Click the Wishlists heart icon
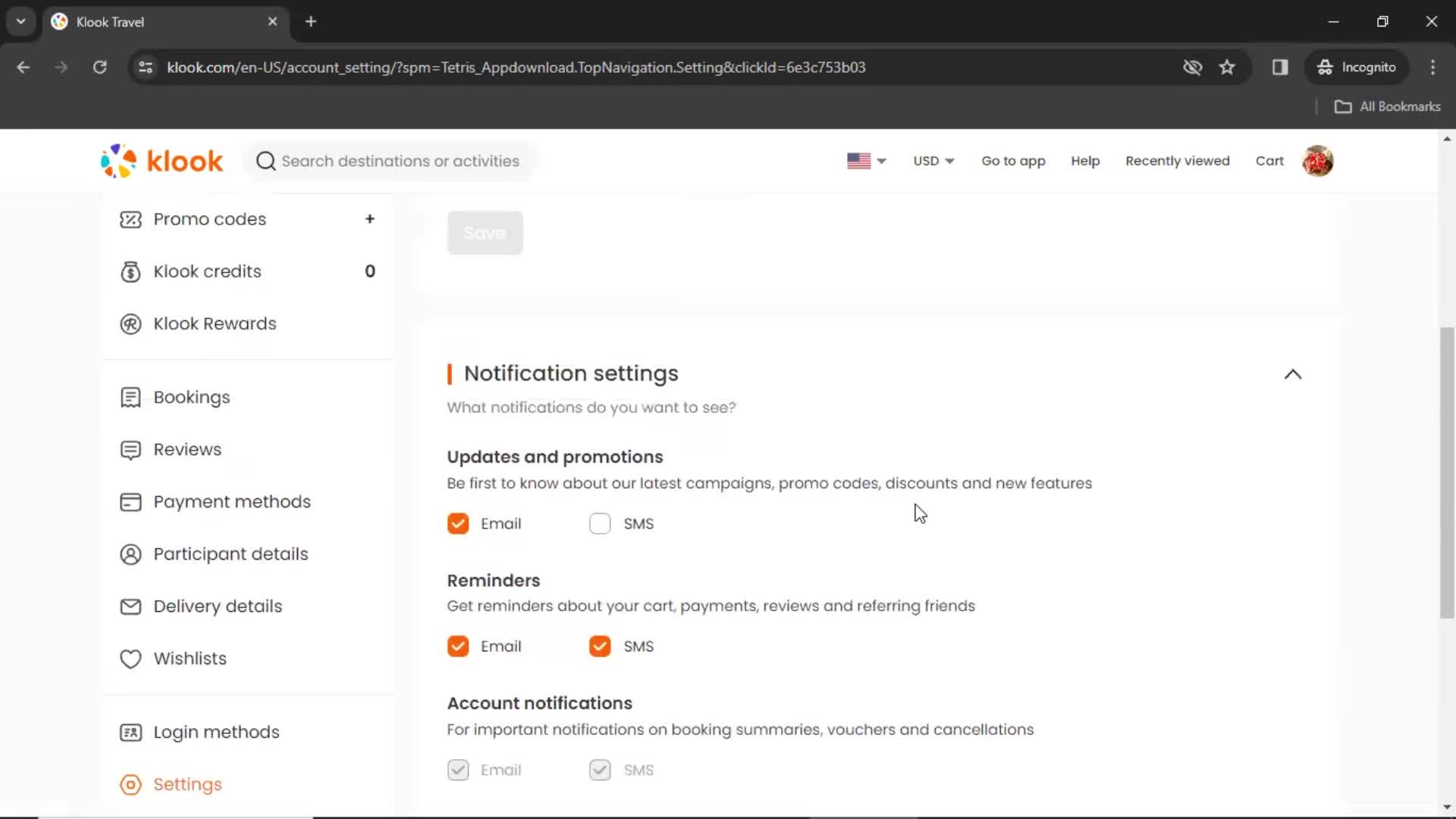 click(130, 659)
